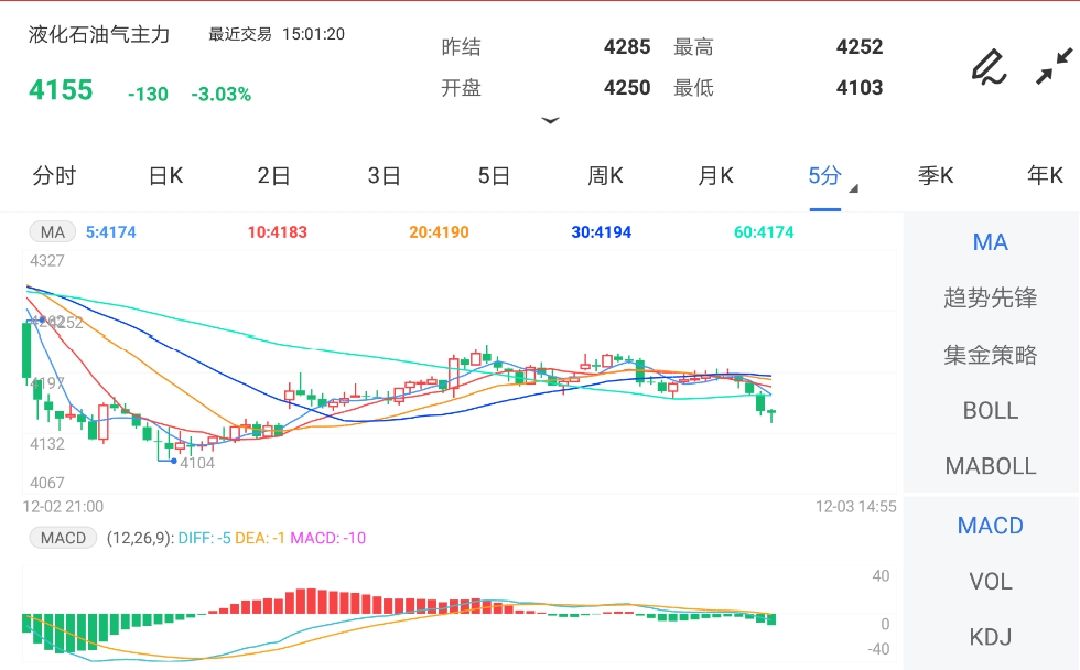The image size is (1080, 670).
Task: Click the 5:4174 moving average value
Action: tap(111, 233)
